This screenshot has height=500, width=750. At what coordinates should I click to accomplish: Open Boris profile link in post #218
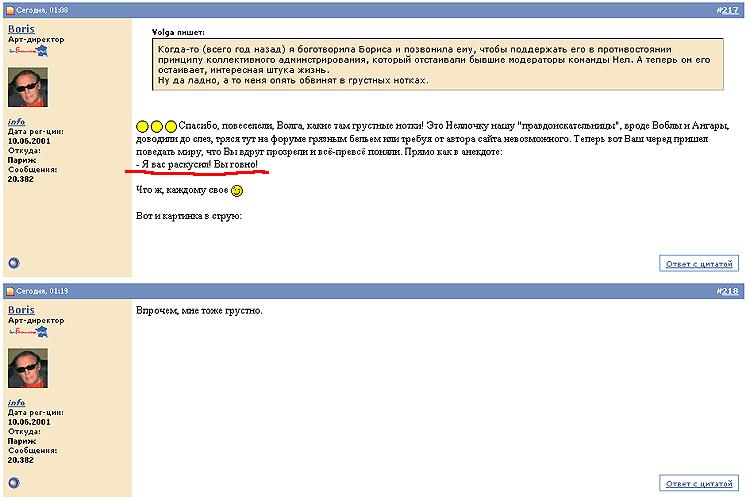click(x=21, y=310)
